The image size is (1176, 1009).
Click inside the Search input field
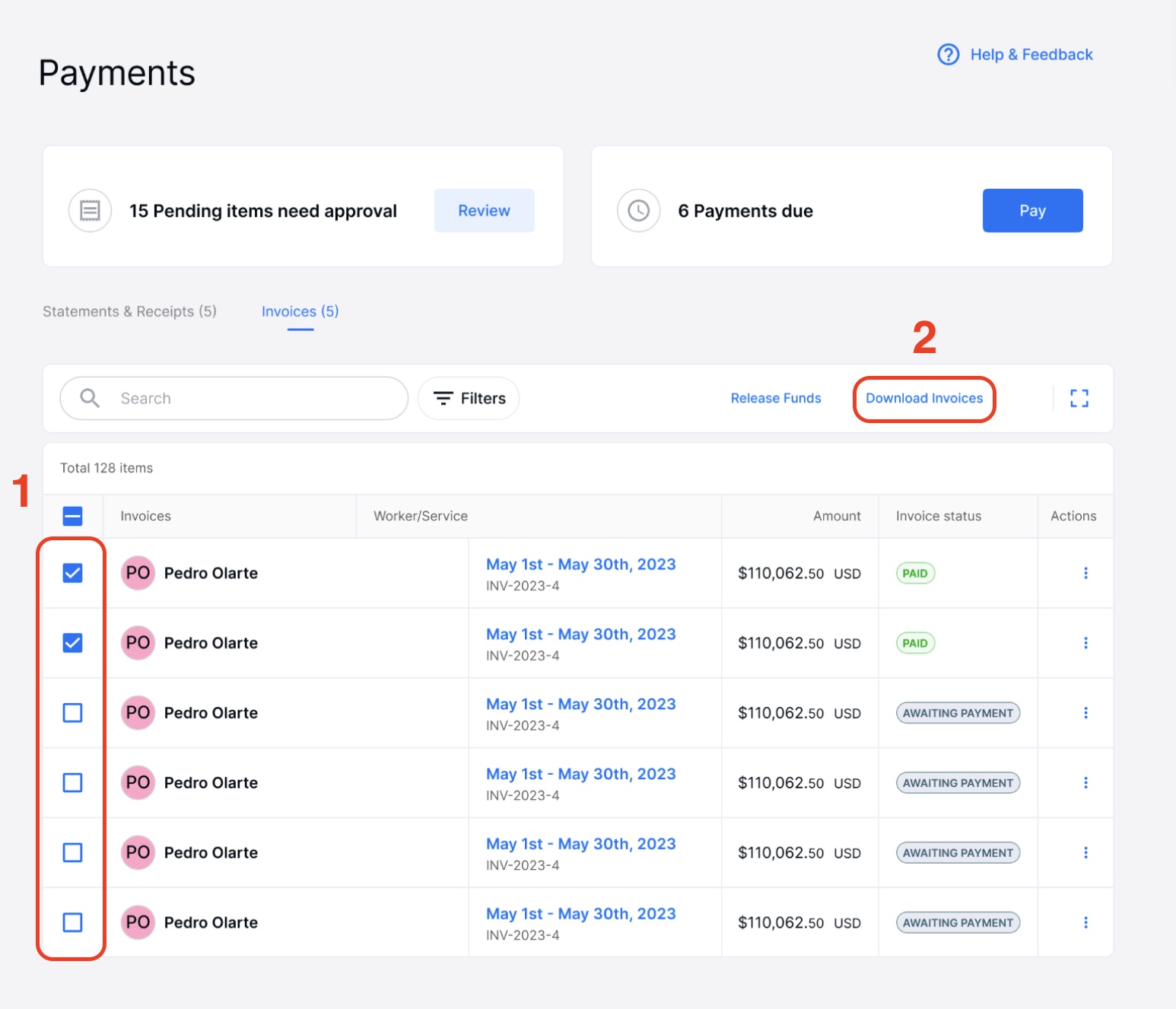coord(228,398)
